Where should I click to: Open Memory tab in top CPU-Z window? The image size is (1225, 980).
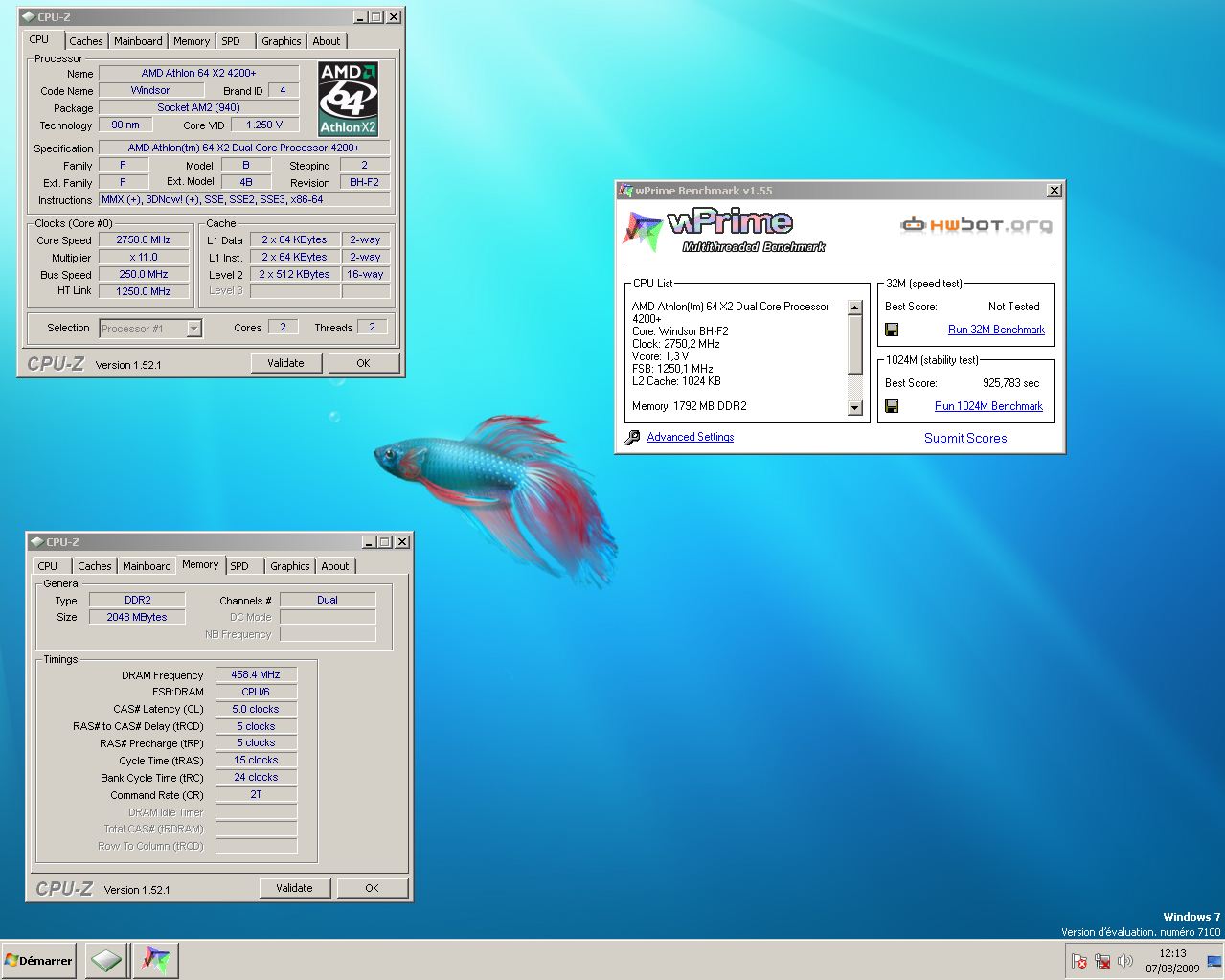point(192,41)
